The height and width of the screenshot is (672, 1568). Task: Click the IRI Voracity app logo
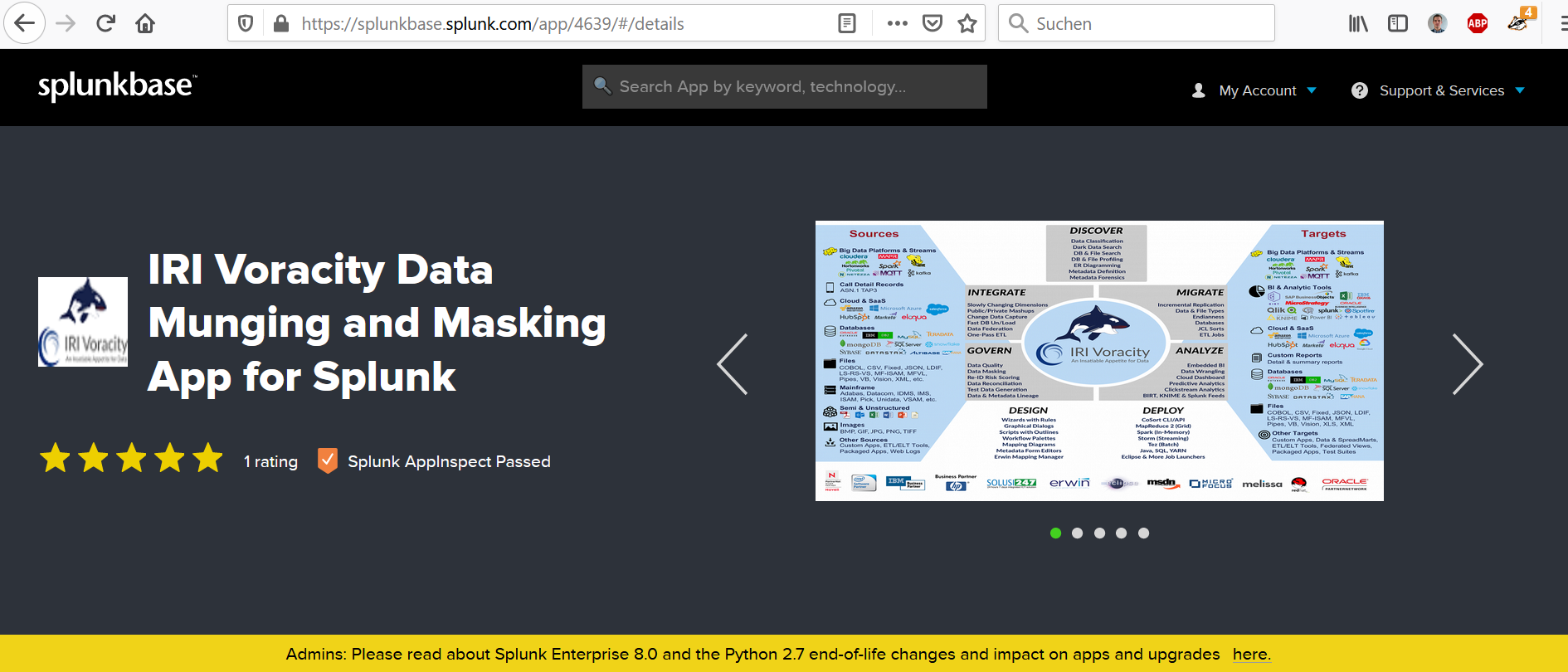[83, 322]
